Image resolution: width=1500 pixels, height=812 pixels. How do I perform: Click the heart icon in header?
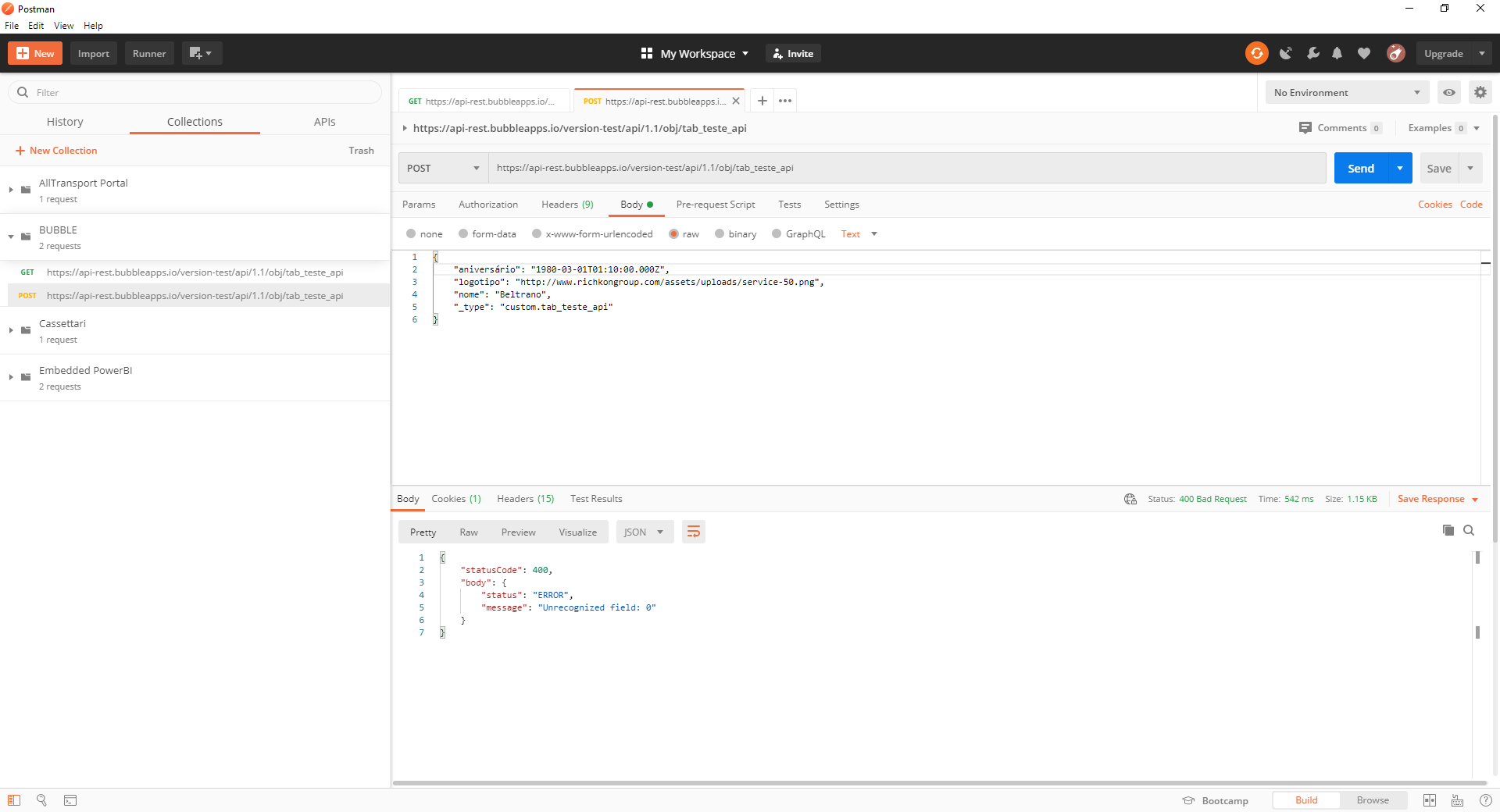1364,53
